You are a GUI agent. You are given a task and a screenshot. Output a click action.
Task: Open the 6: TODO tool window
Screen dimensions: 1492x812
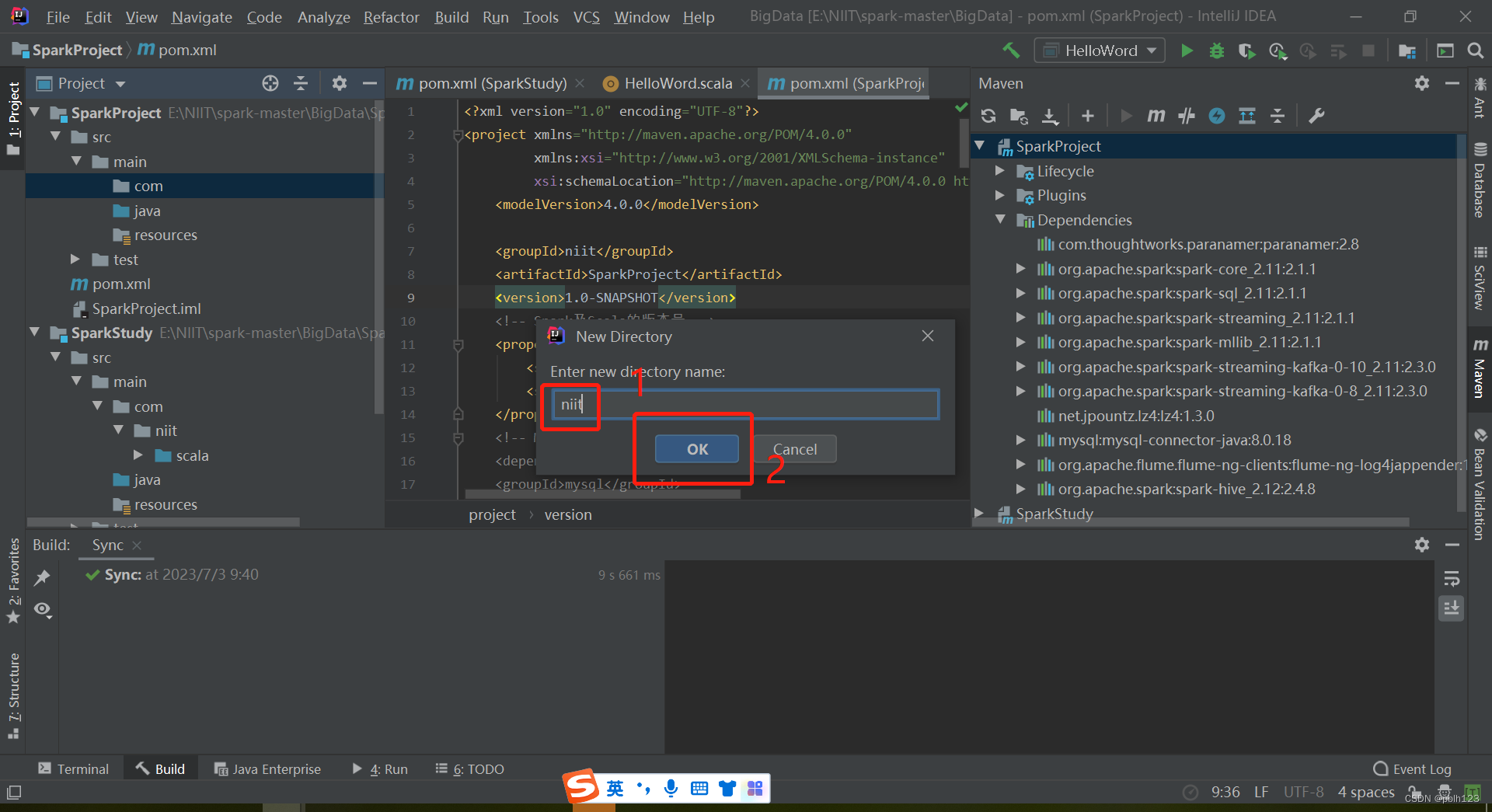tap(469, 768)
